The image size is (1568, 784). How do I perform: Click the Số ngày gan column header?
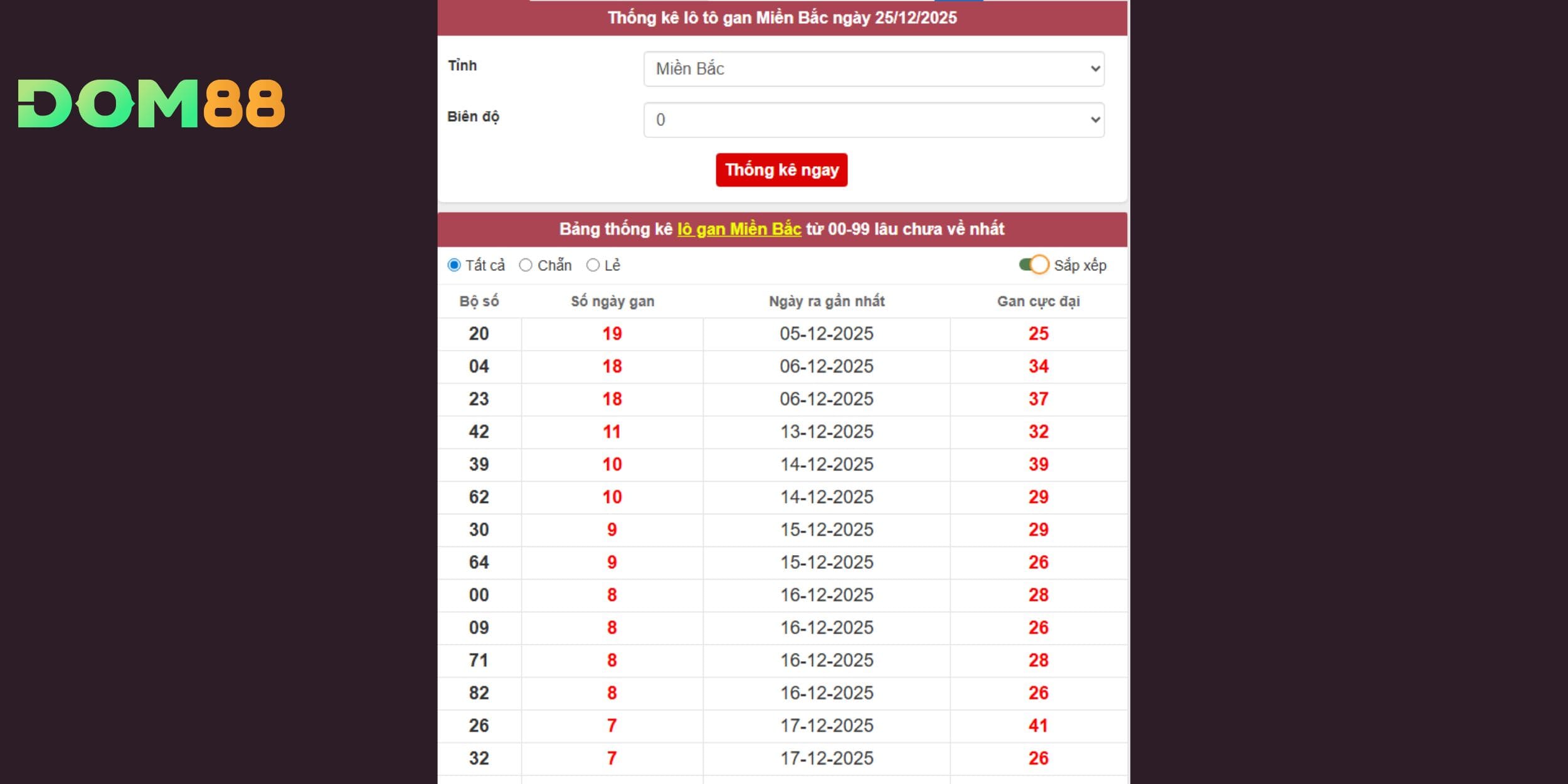click(x=612, y=302)
